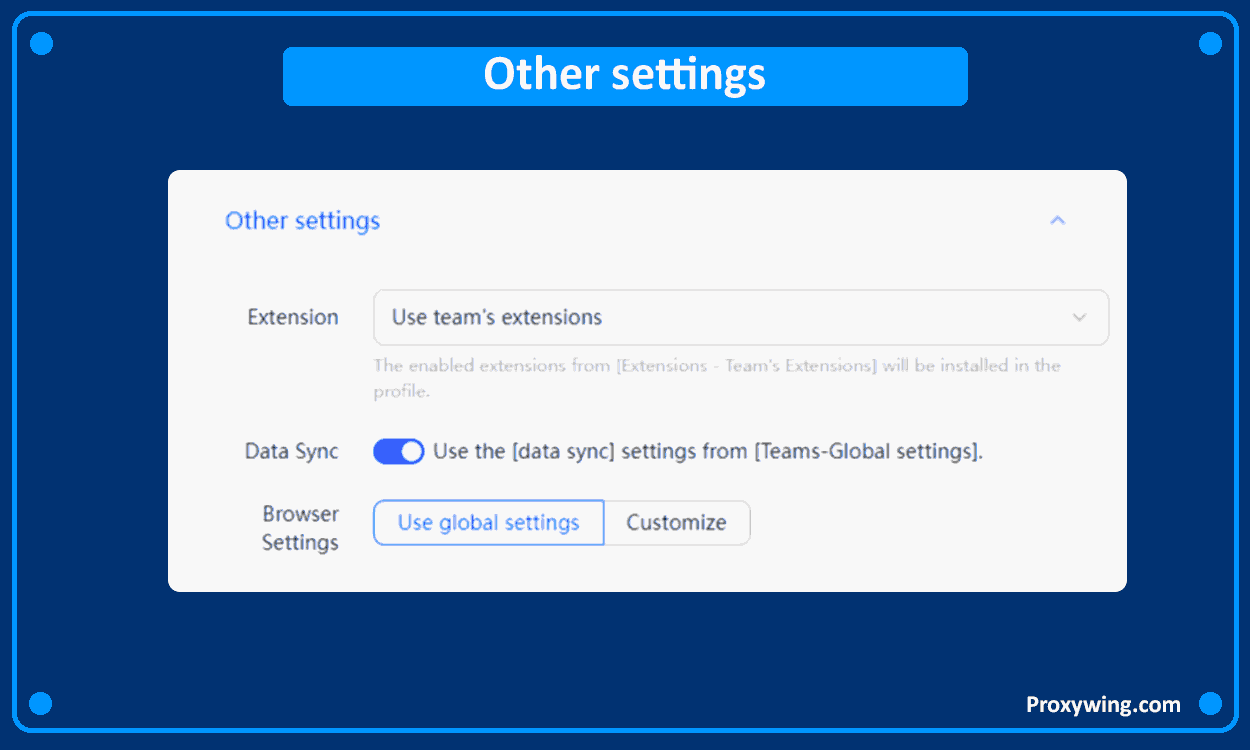Click the top-right corner dot icon
Image resolution: width=1250 pixels, height=750 pixels.
click(1210, 44)
